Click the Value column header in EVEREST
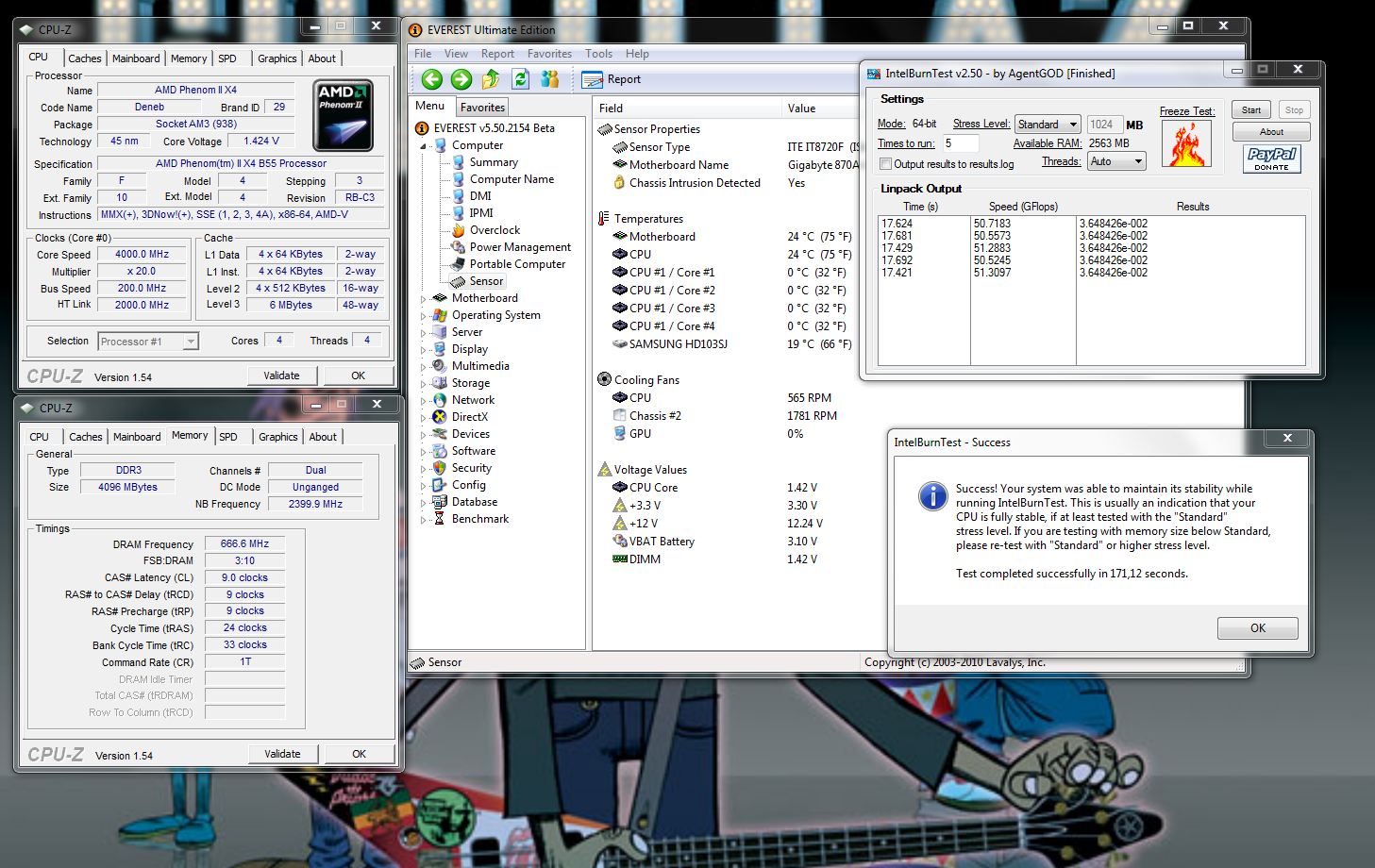Viewport: 1375px width, 868px height. 821,108
